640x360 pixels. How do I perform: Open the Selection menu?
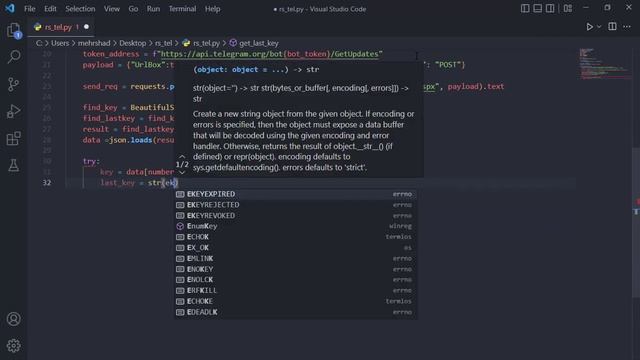80,9
